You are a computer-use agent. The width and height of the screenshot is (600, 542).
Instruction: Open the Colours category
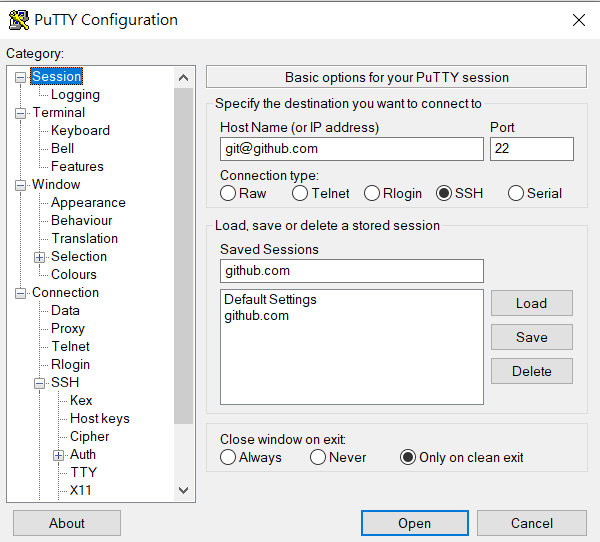(74, 274)
